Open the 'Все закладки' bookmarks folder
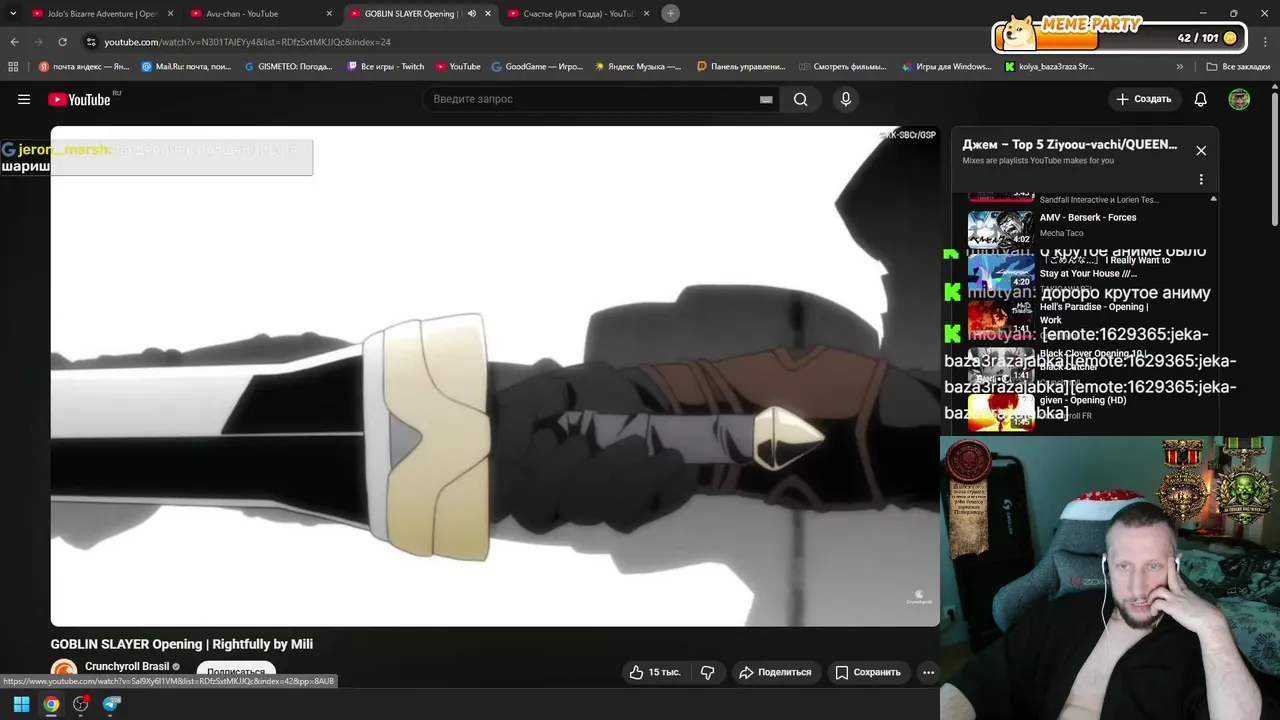The height and width of the screenshot is (720, 1280). (x=1238, y=67)
